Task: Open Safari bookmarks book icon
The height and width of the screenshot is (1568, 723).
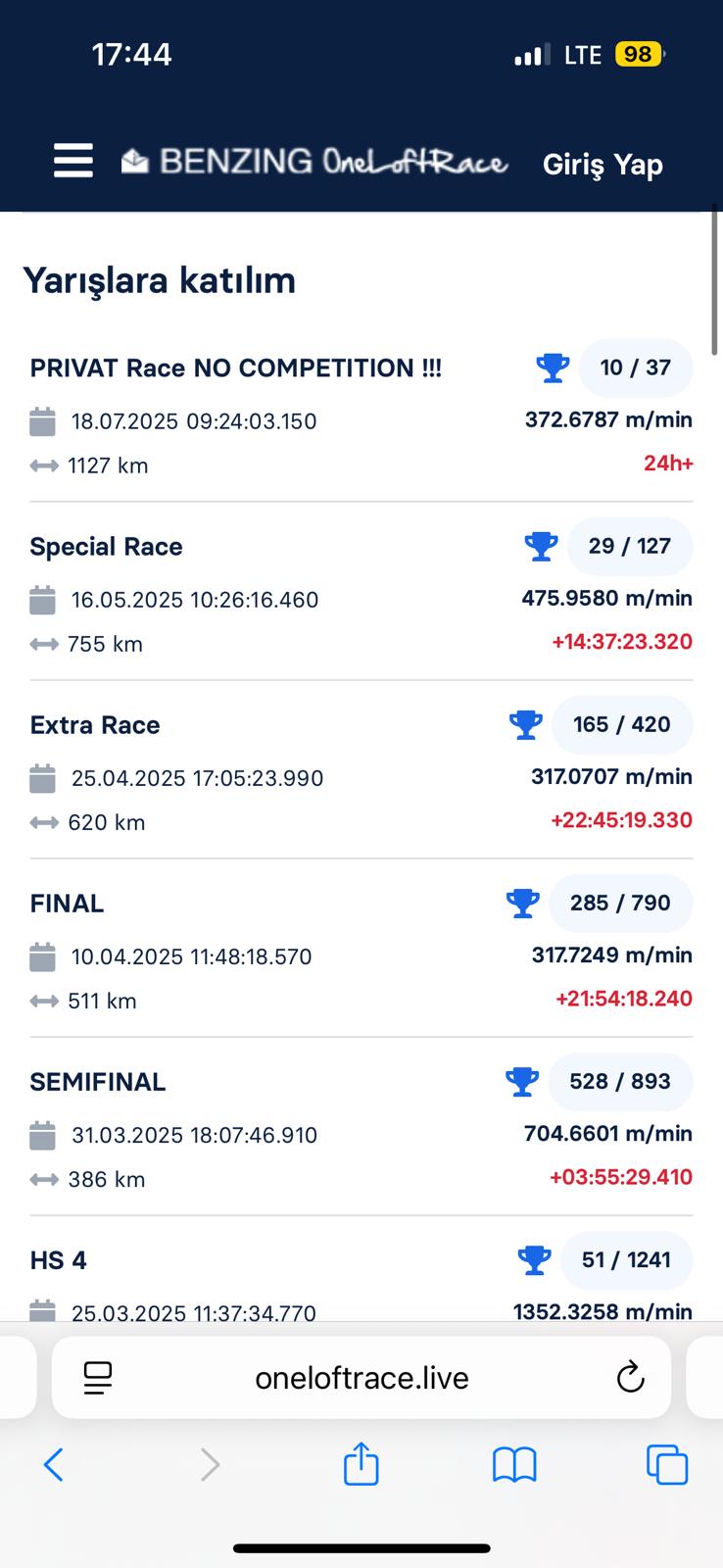Action: 514,1465
